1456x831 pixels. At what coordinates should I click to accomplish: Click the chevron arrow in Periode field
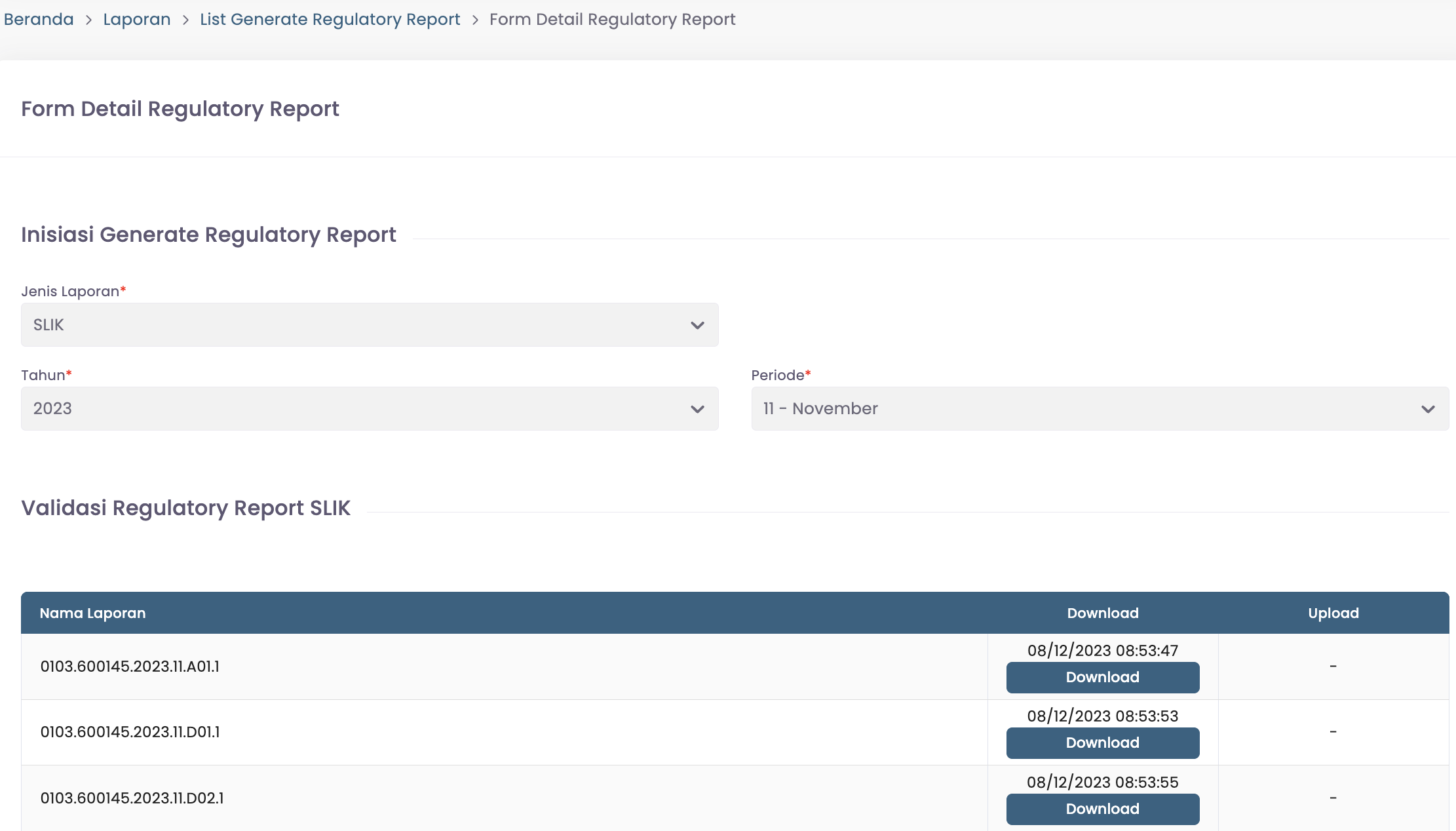(1428, 409)
